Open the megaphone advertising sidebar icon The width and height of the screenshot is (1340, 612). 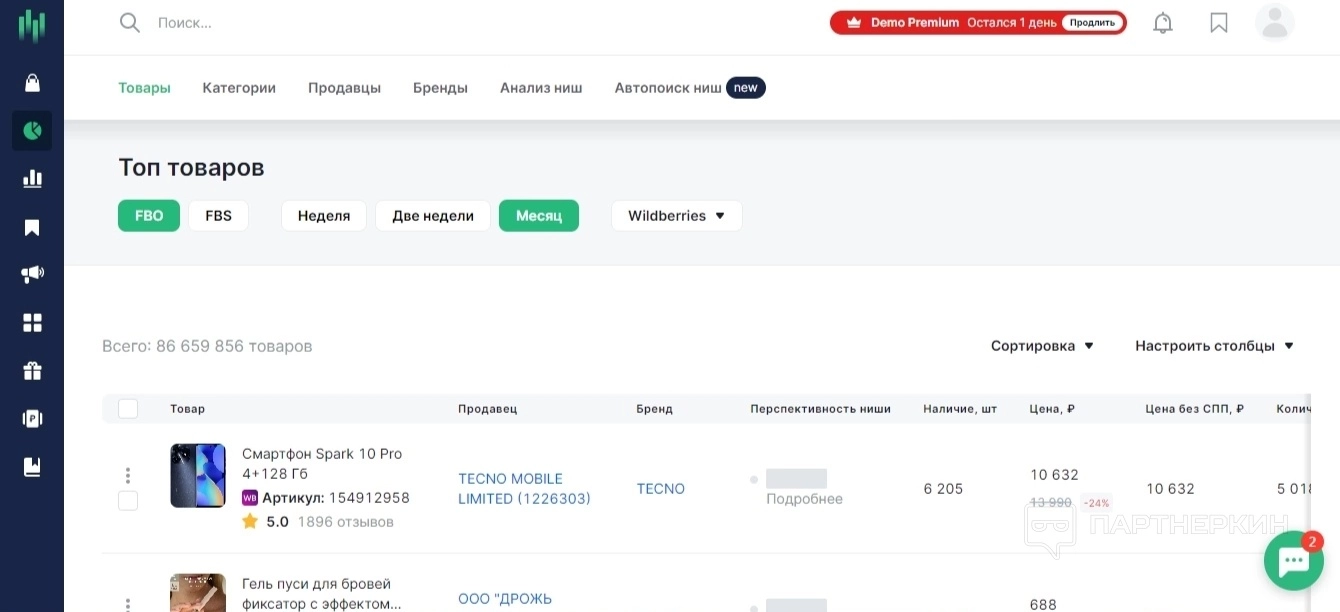point(32,274)
